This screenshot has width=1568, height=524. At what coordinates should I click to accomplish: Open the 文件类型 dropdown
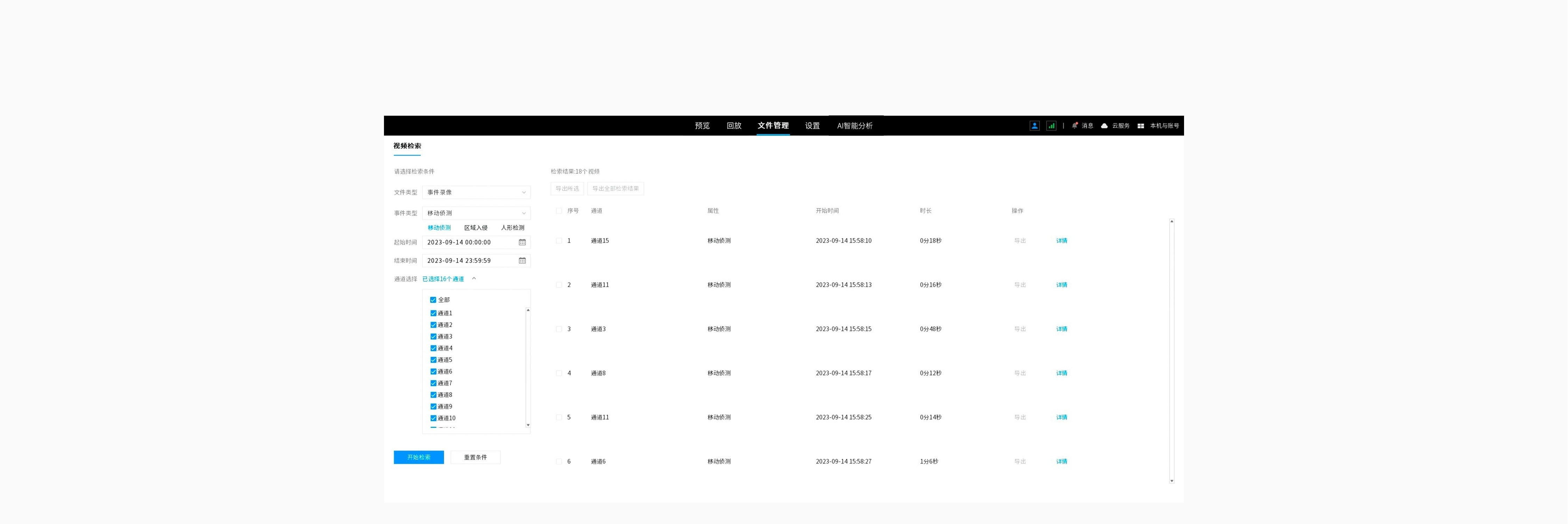[x=476, y=192]
